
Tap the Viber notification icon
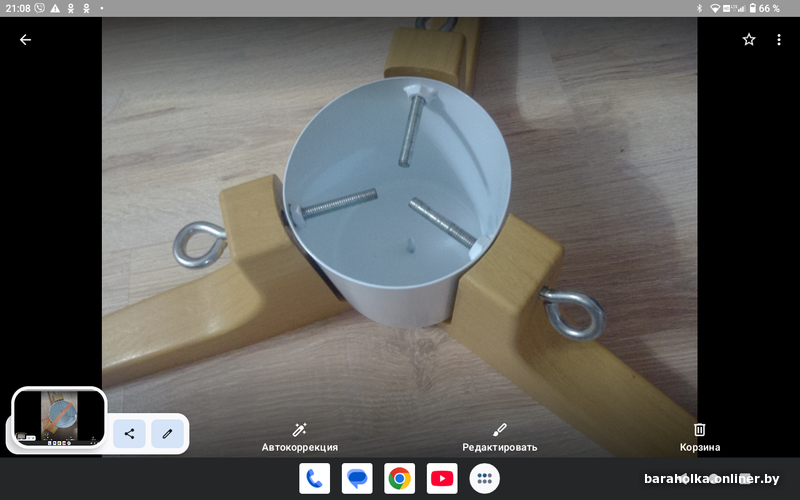(39, 8)
